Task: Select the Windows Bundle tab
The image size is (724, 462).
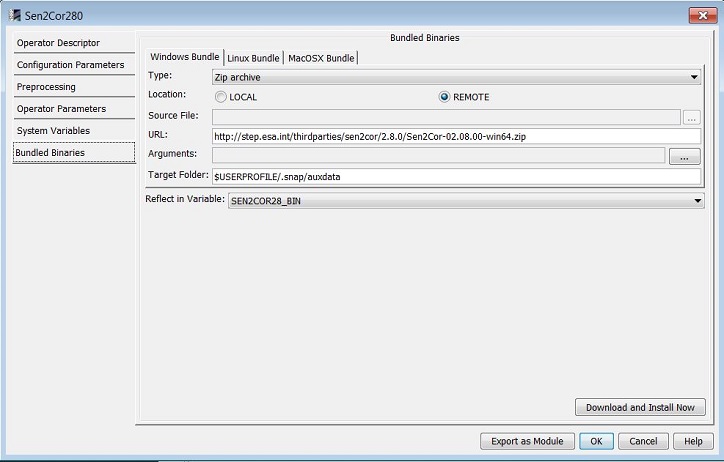Action: click(184, 58)
